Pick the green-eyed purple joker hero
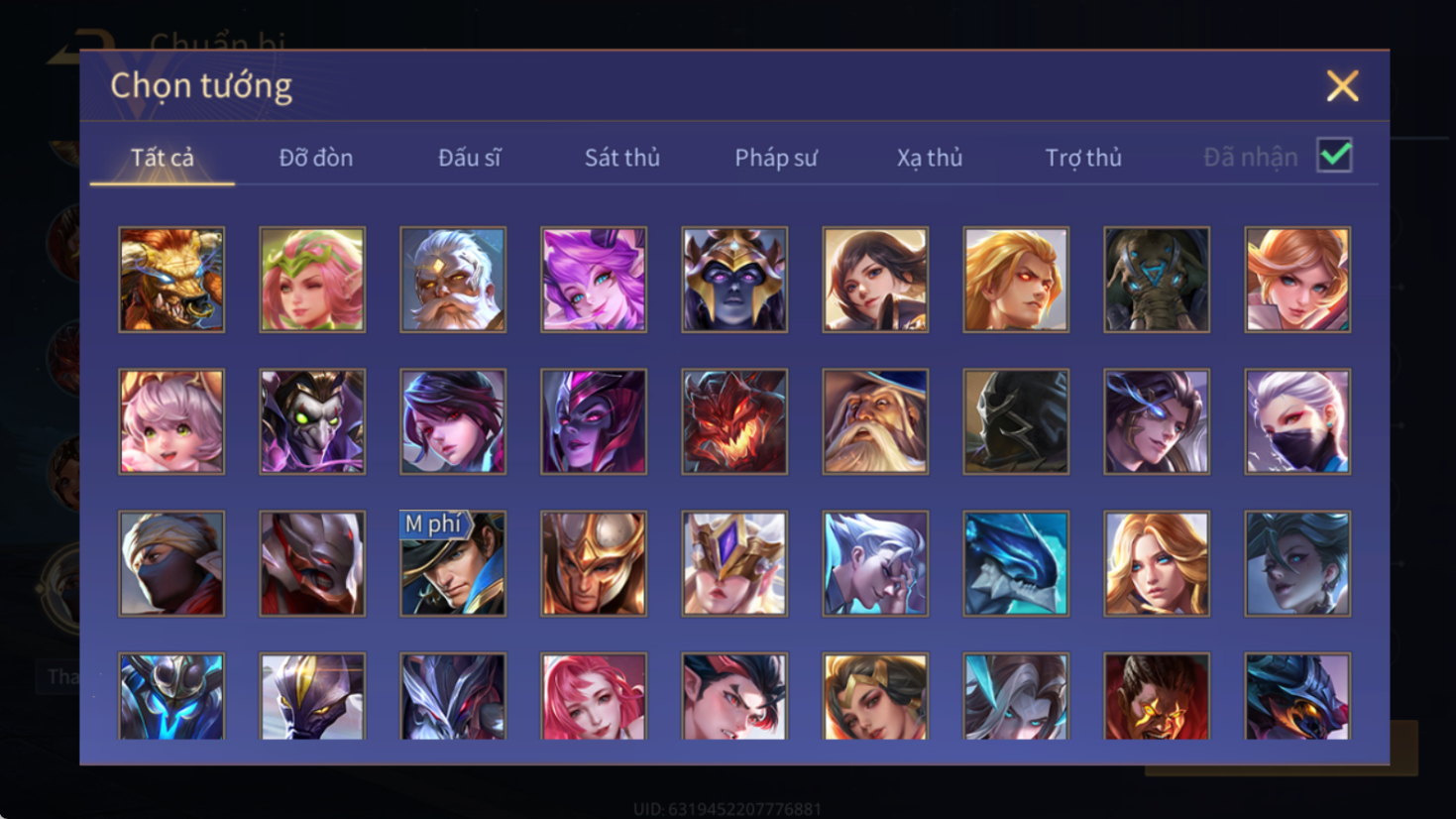The height and width of the screenshot is (819, 1456). pos(312,421)
